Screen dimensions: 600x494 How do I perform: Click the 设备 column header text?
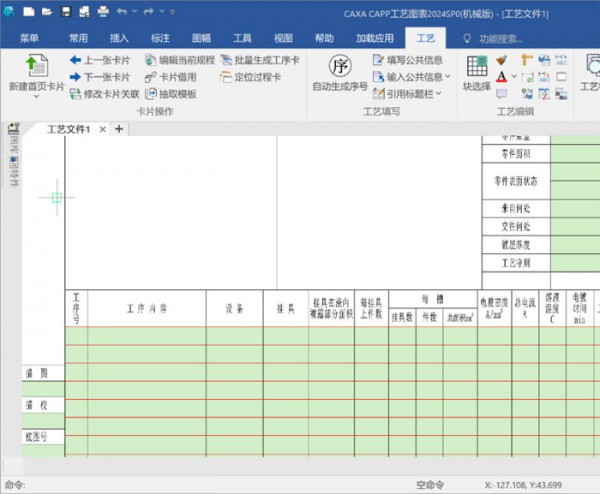click(235, 308)
